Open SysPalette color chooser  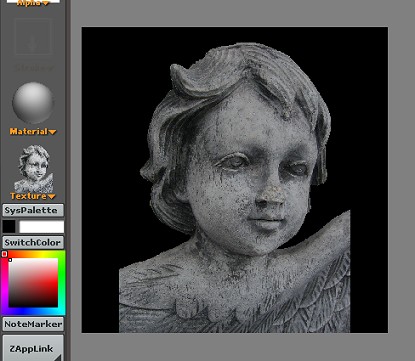click(x=33, y=210)
